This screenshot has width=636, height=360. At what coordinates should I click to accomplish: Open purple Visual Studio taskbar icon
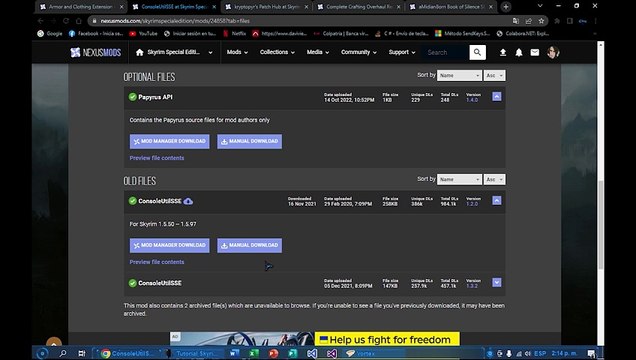point(331,354)
